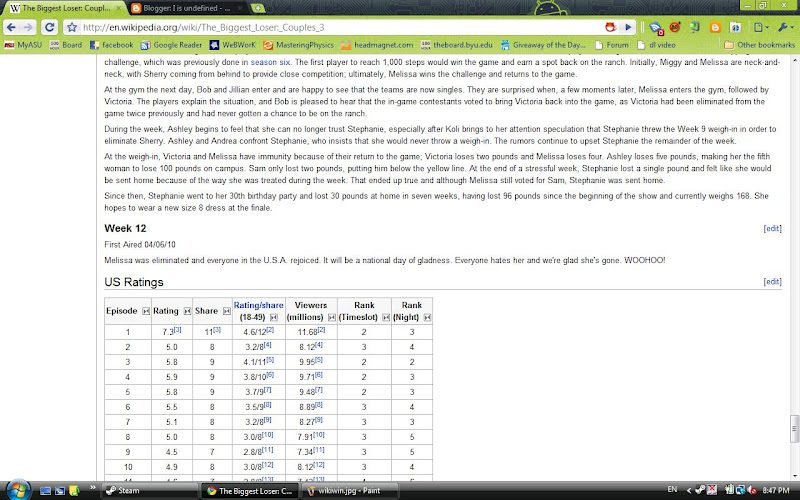
Task: Click the network connection tray icon
Action: pyautogui.click(x=740, y=491)
